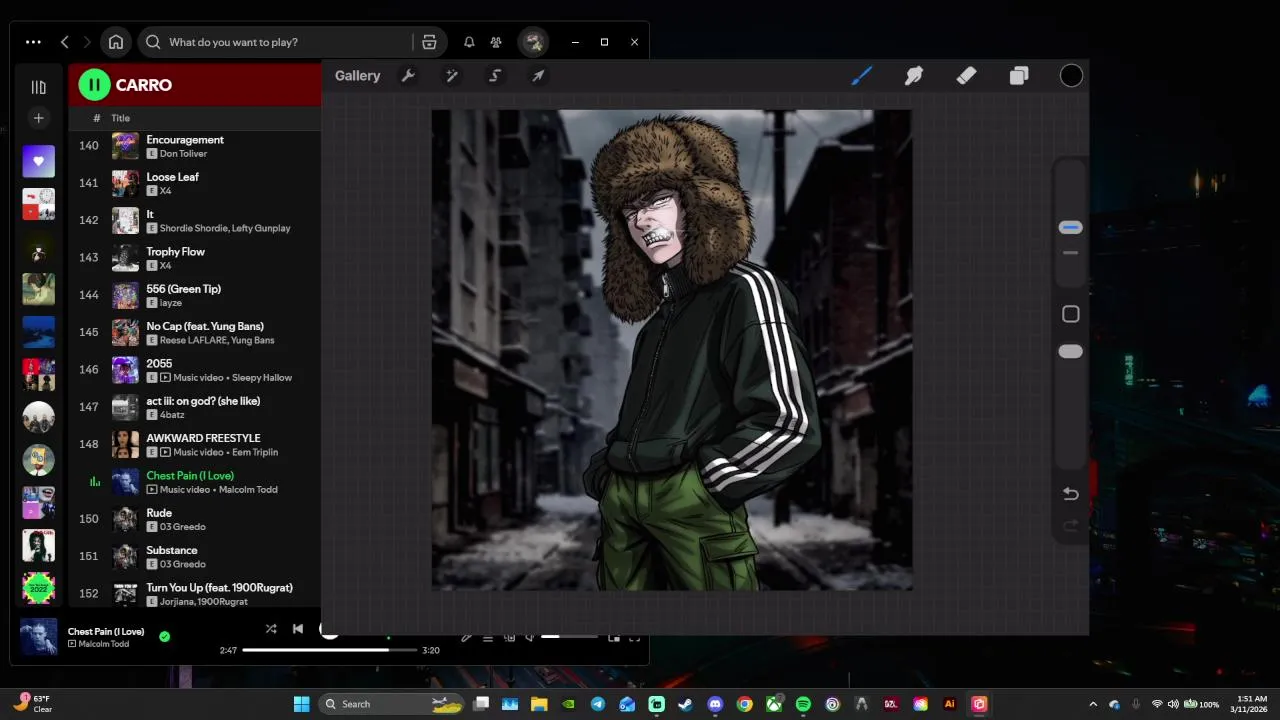Image resolution: width=1280 pixels, height=720 pixels.
Task: Open Adobe Illustrator from the taskbar
Action: tap(950, 704)
